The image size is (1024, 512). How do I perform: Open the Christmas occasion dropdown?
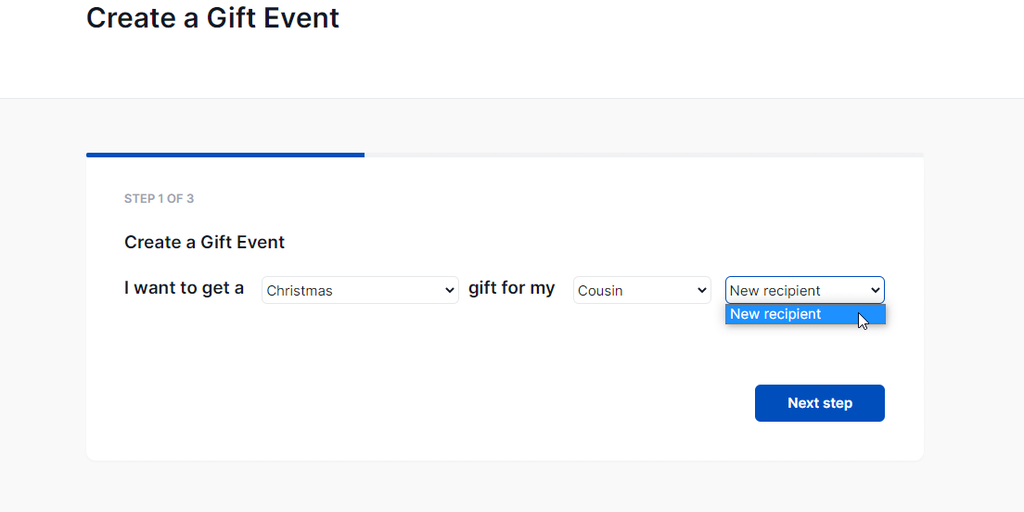coord(360,290)
